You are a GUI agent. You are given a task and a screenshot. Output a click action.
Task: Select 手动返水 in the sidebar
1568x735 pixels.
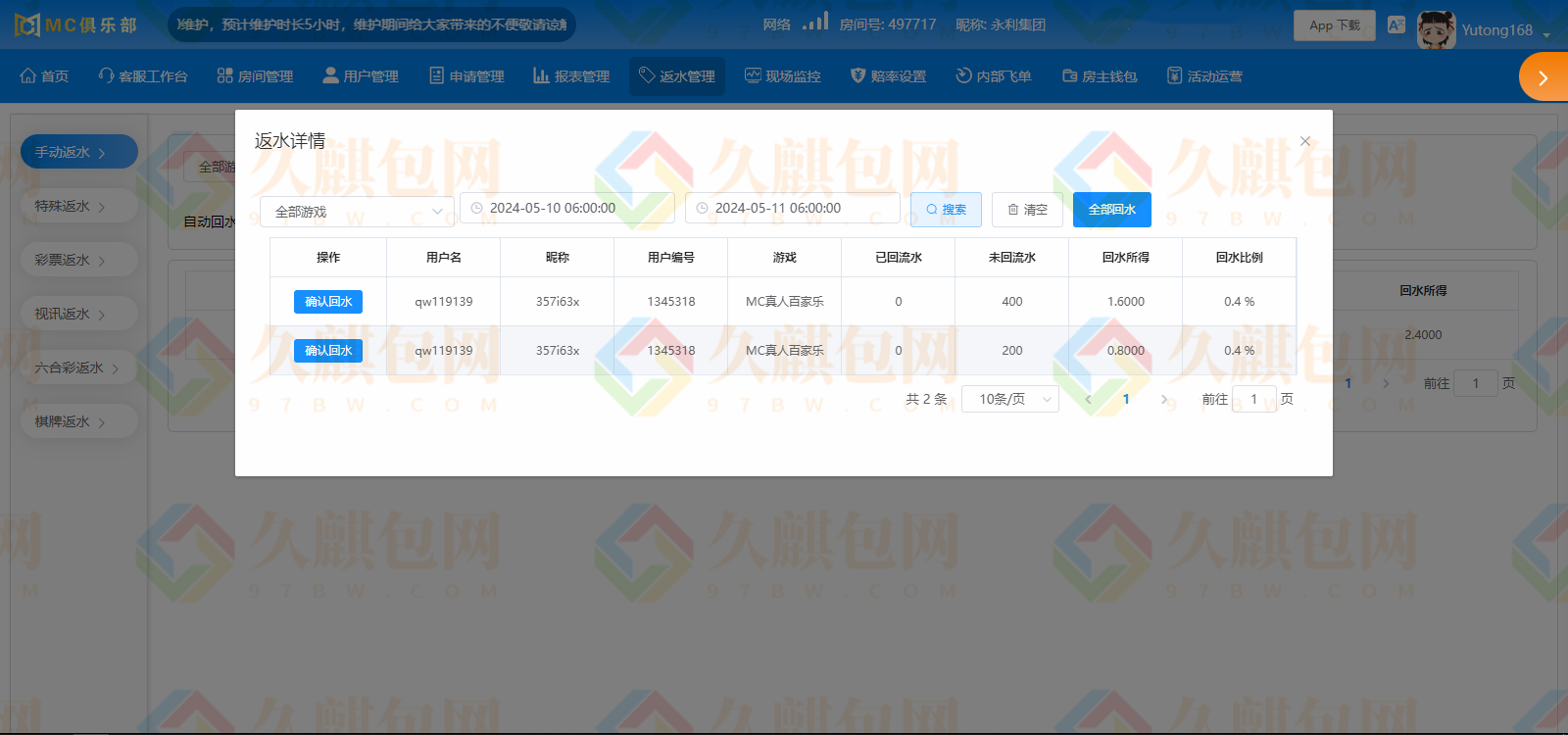pyautogui.click(x=79, y=152)
